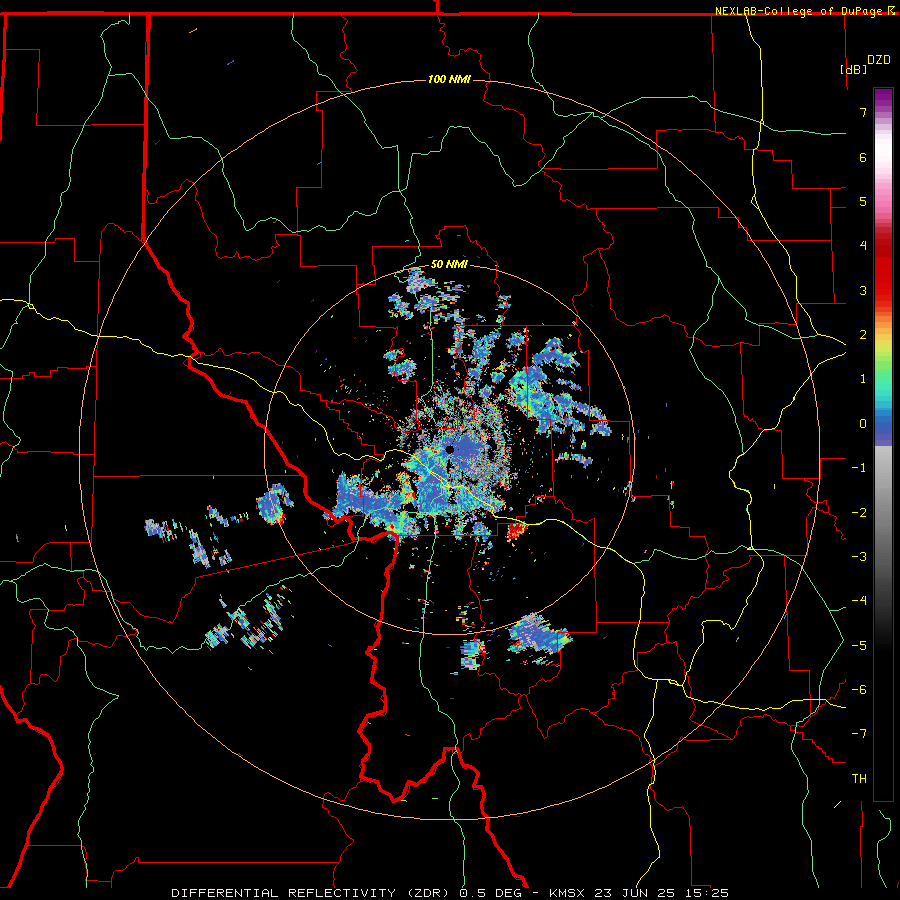The height and width of the screenshot is (900, 900).
Task: Click the 50 NMI range ring label
Action: tap(449, 264)
